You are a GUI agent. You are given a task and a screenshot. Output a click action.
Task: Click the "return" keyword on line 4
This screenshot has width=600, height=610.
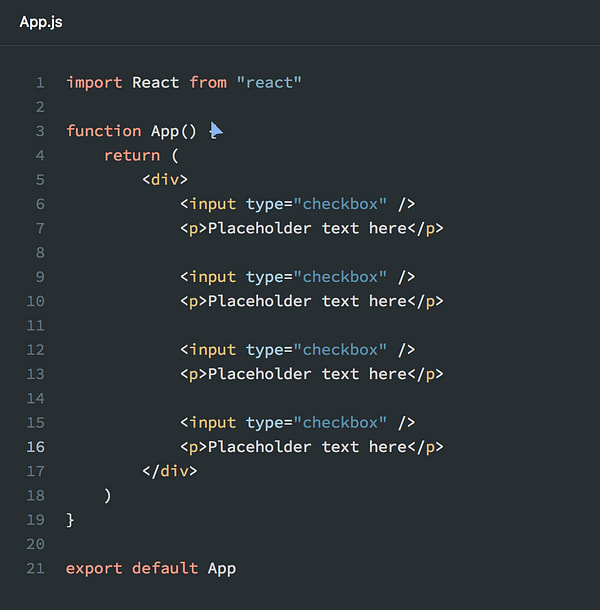coord(132,155)
